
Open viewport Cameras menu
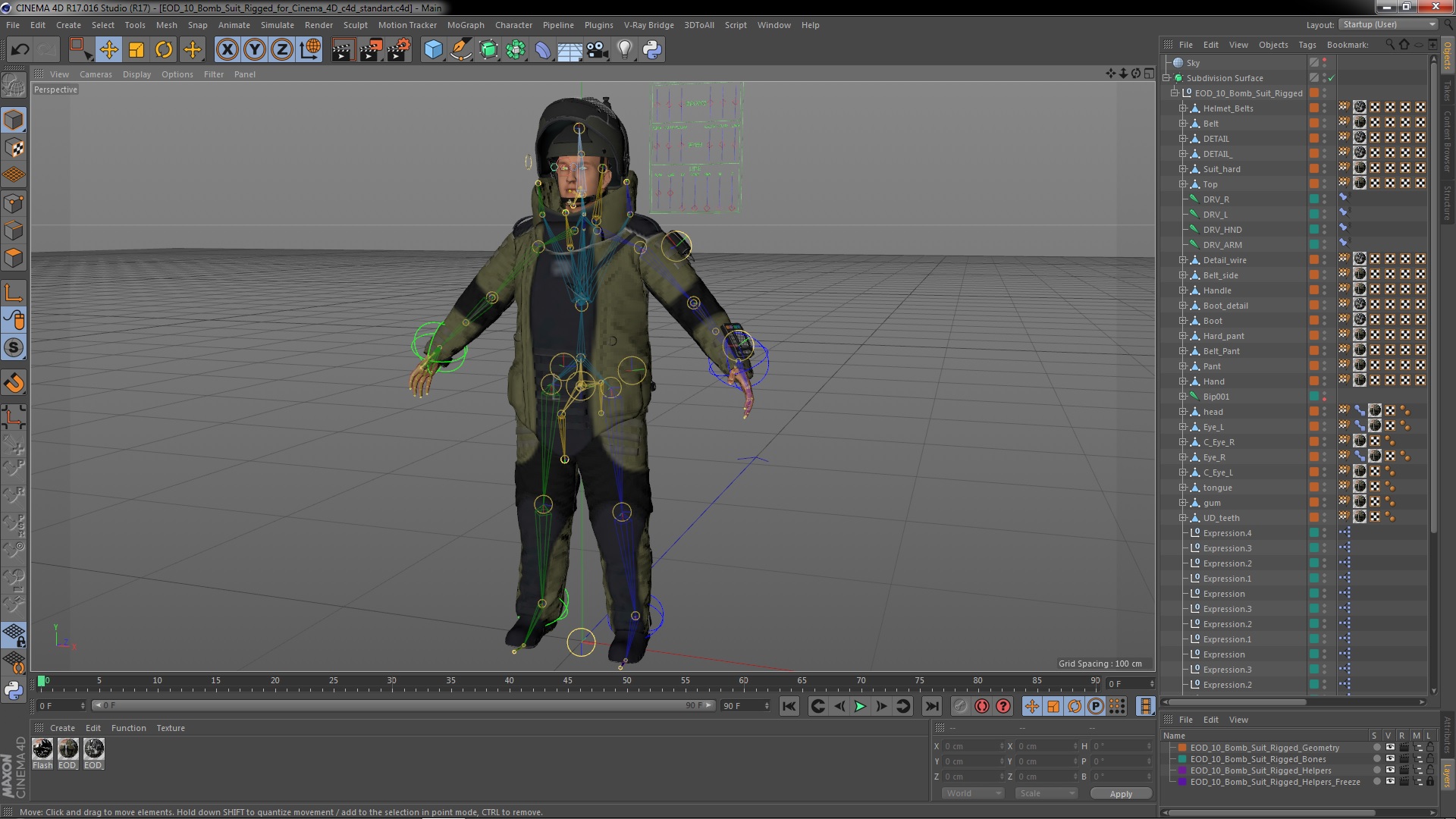coord(96,74)
